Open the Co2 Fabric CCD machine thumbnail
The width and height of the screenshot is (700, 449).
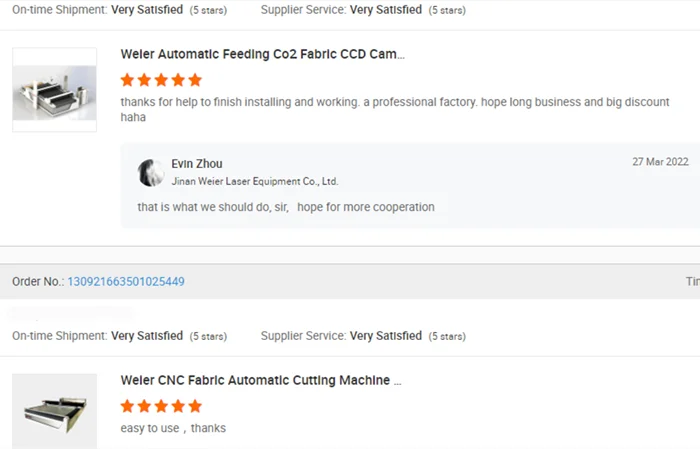[x=54, y=90]
